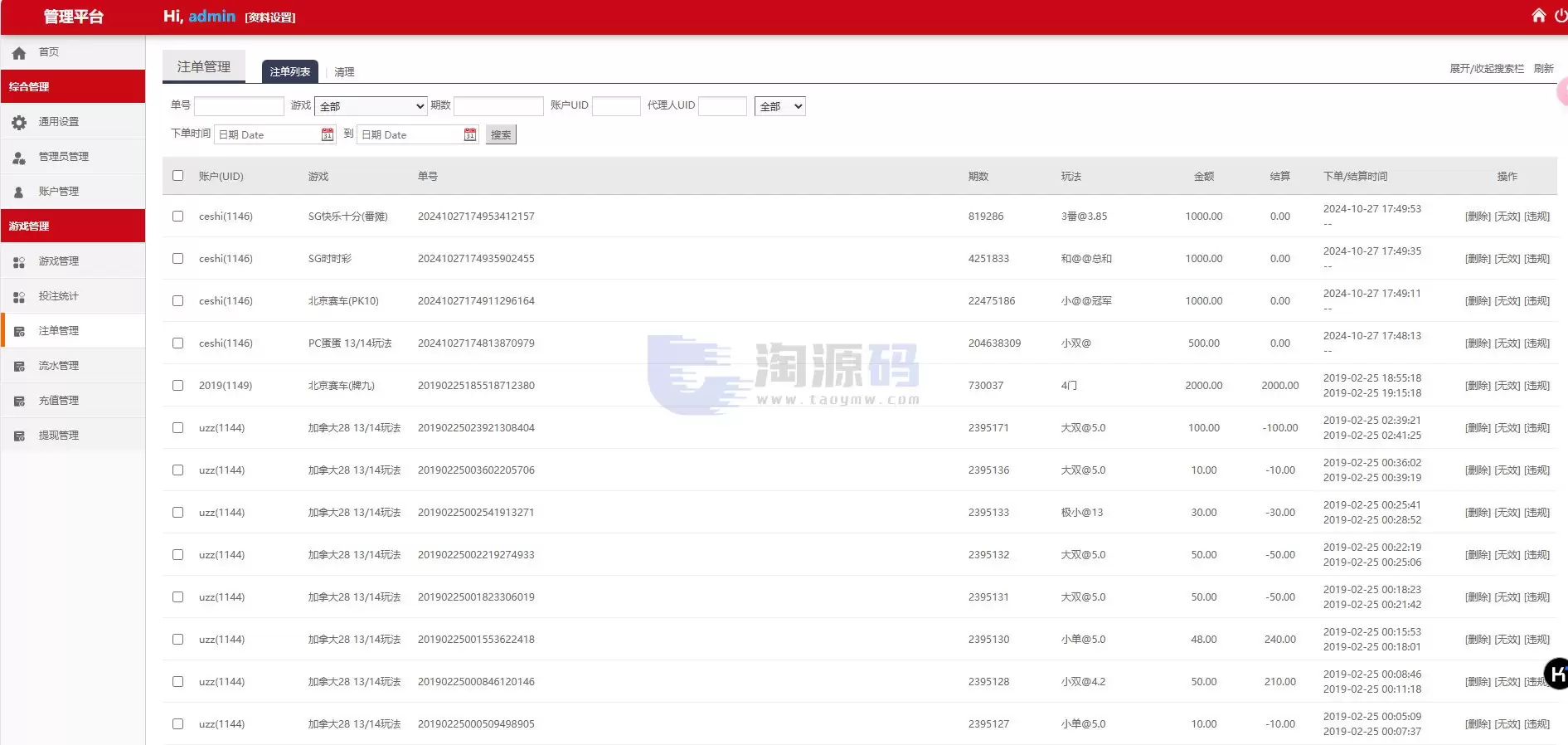1568x745 pixels.
Task: Click order number 20190225185518712380
Action: pyautogui.click(x=476, y=386)
